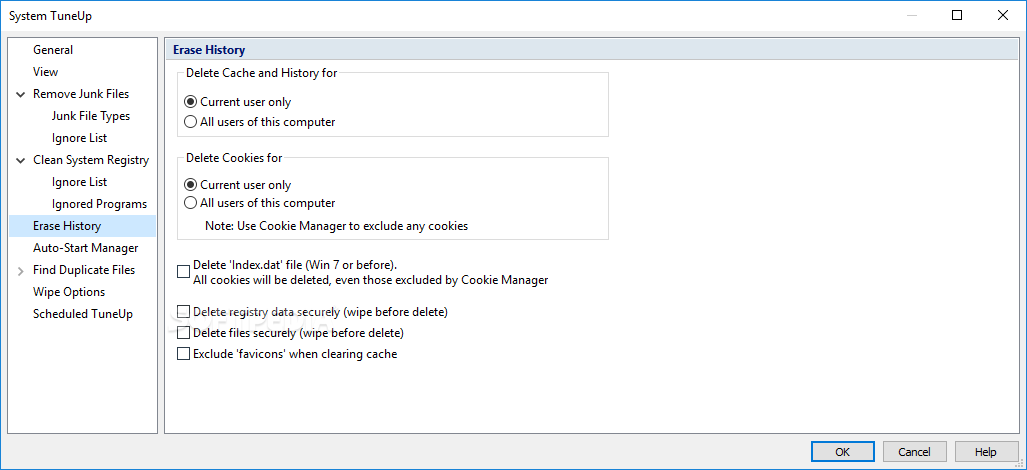This screenshot has width=1027, height=470.
Task: Enable Exclude 'favicons' when clearing cache
Action: point(183,354)
